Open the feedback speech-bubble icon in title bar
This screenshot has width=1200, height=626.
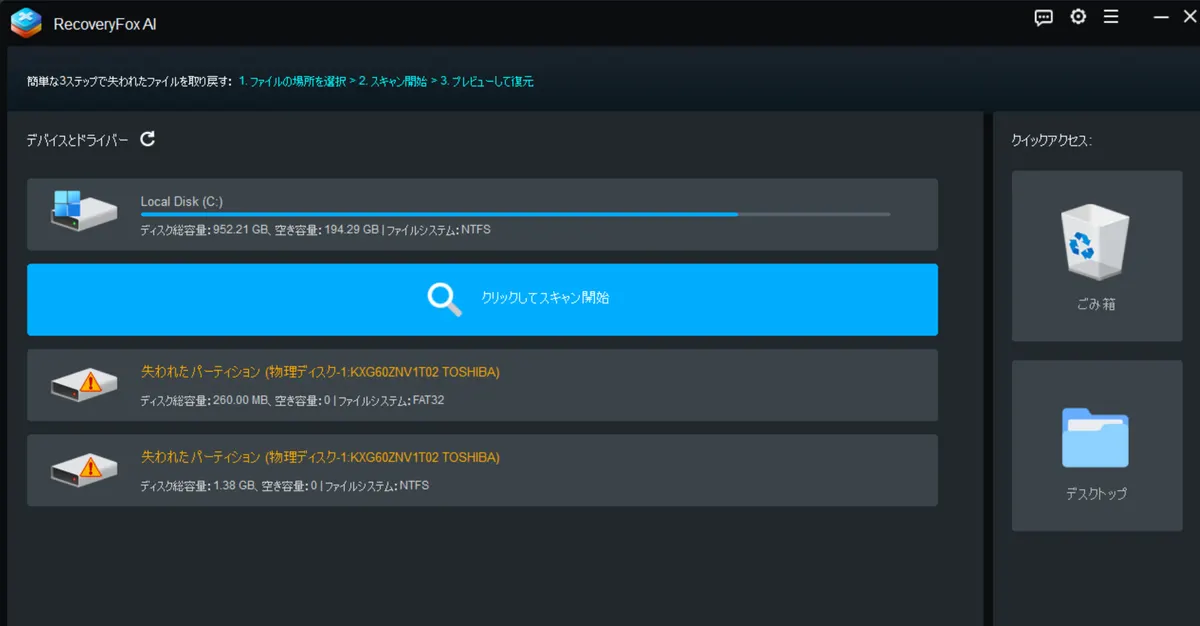(1044, 18)
